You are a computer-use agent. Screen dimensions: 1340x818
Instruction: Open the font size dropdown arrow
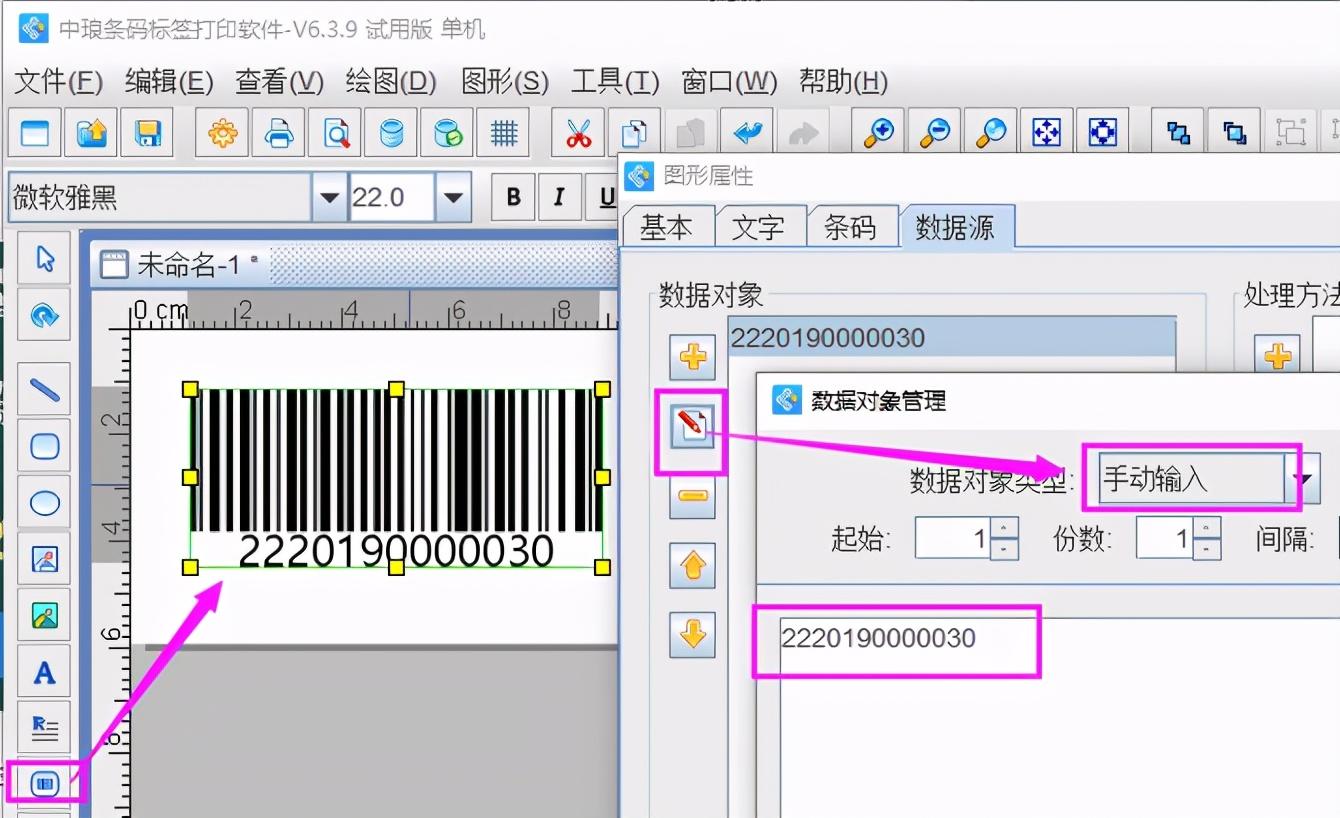(454, 197)
